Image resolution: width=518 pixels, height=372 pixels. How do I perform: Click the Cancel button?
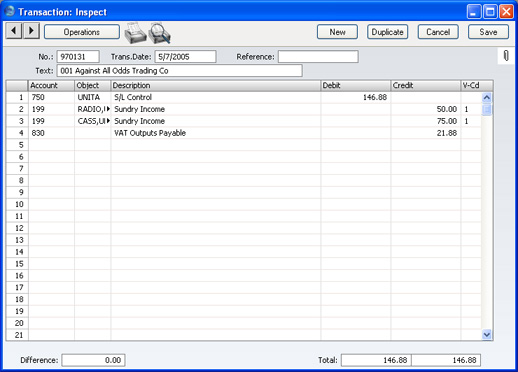click(x=438, y=32)
